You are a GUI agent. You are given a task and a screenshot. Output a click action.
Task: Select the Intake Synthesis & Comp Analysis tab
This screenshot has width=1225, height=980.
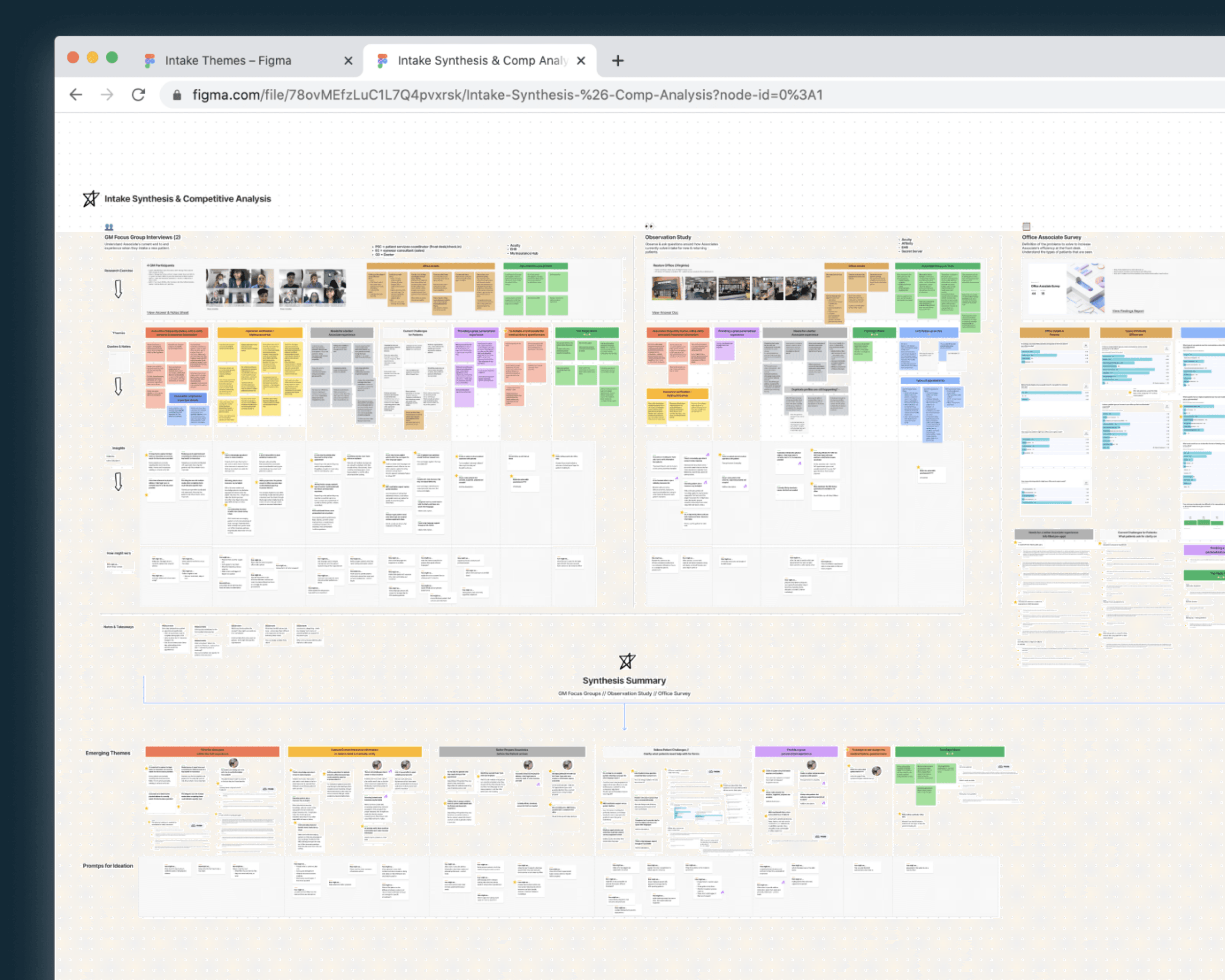(x=482, y=61)
